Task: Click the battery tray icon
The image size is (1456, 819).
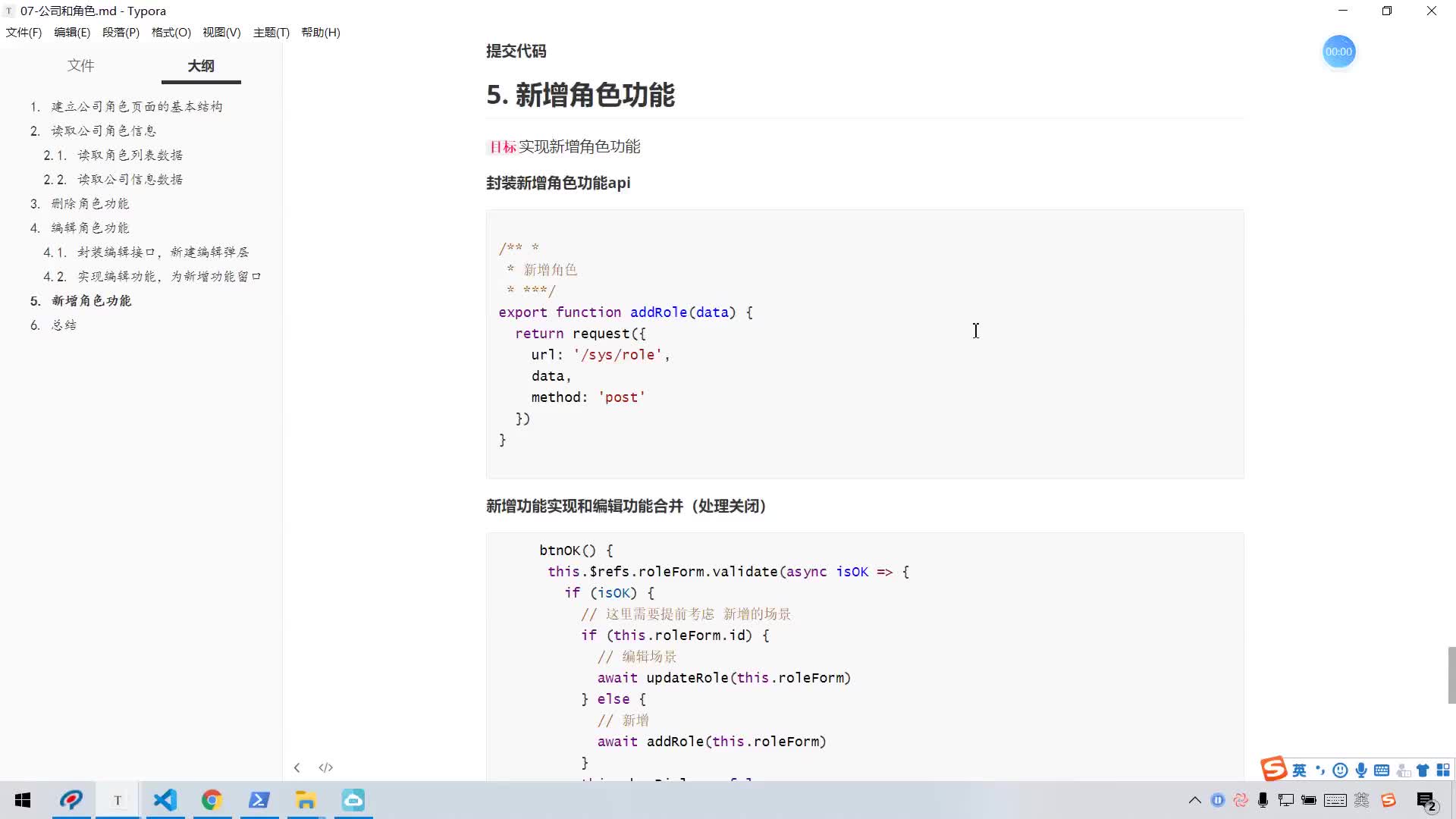Action: tap(1309, 800)
